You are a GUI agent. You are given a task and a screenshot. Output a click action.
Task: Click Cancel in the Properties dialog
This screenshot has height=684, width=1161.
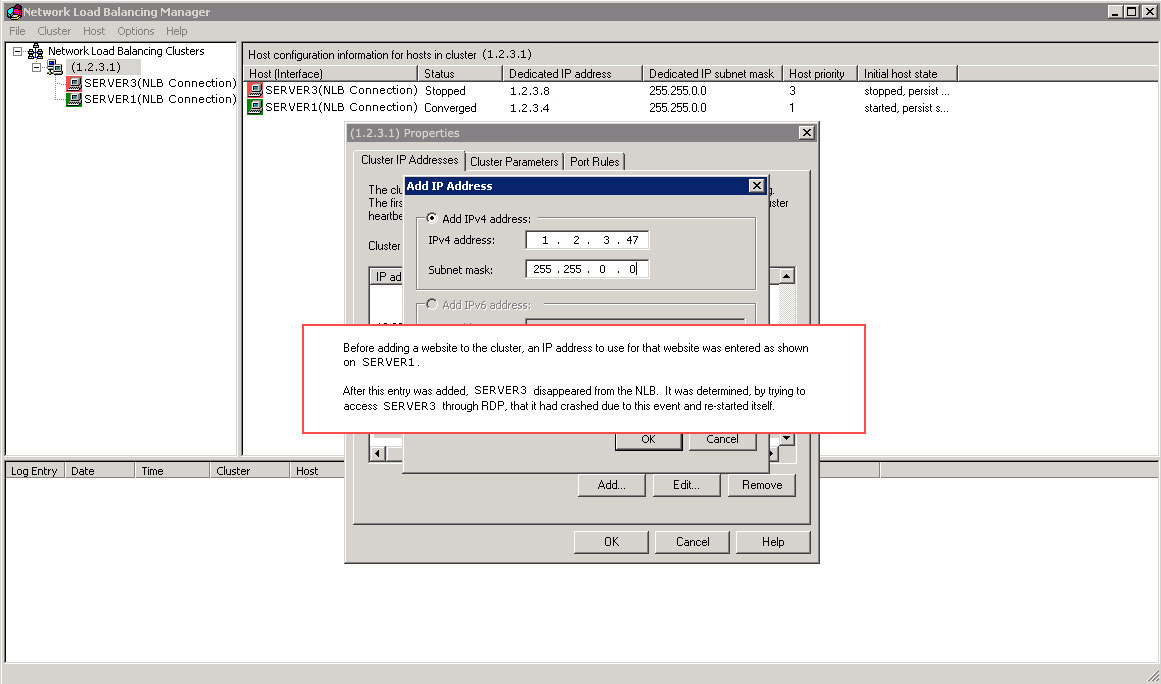point(692,542)
